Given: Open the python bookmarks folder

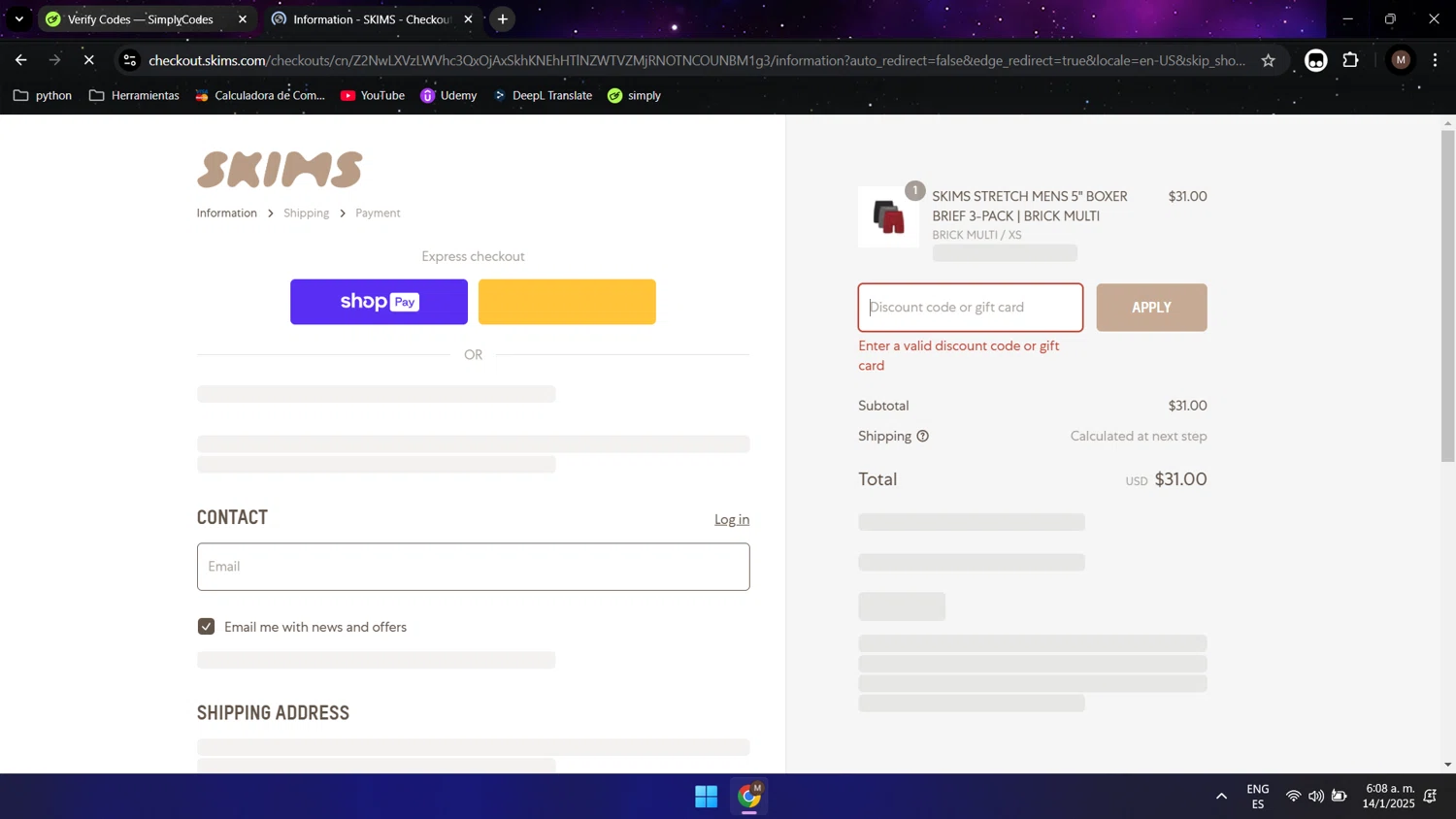Looking at the screenshot, I should point(43,95).
